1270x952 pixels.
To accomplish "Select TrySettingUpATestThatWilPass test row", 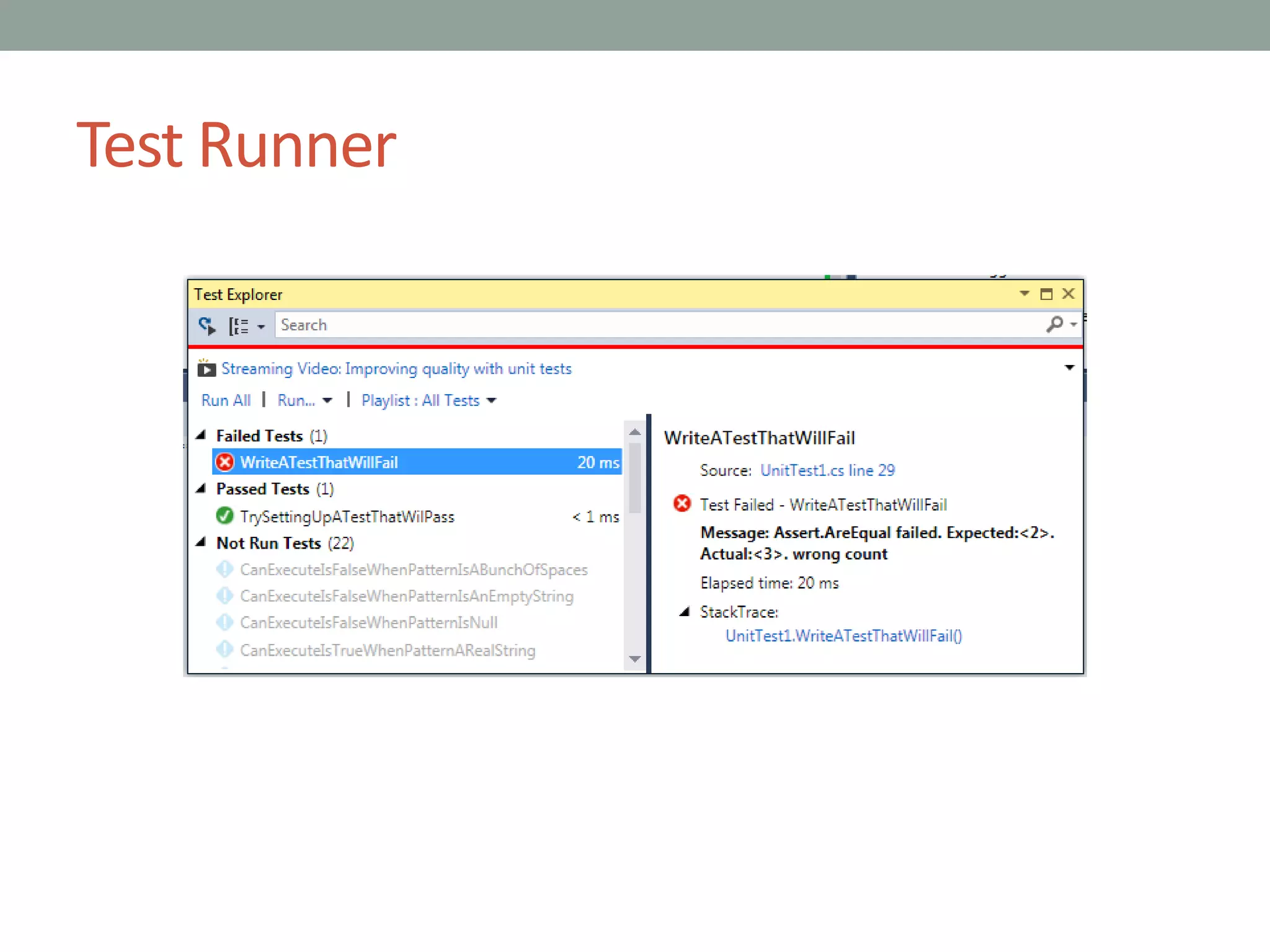I will [417, 516].
